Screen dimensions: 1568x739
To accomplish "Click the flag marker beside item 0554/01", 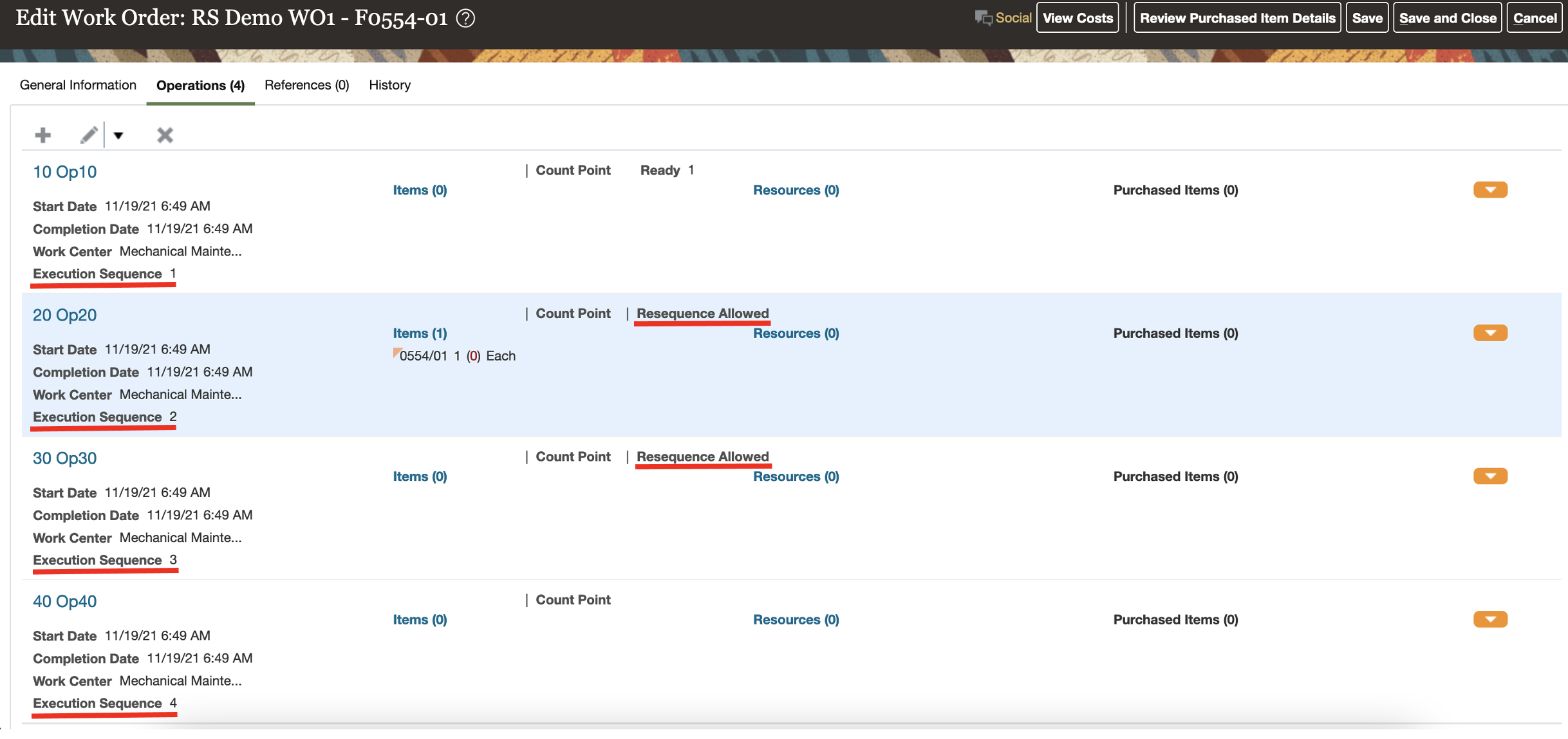I will (x=397, y=352).
